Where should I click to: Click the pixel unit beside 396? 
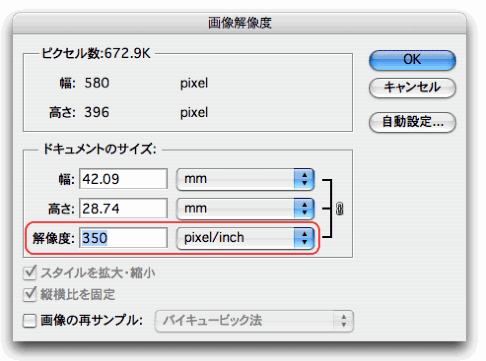coord(194,113)
